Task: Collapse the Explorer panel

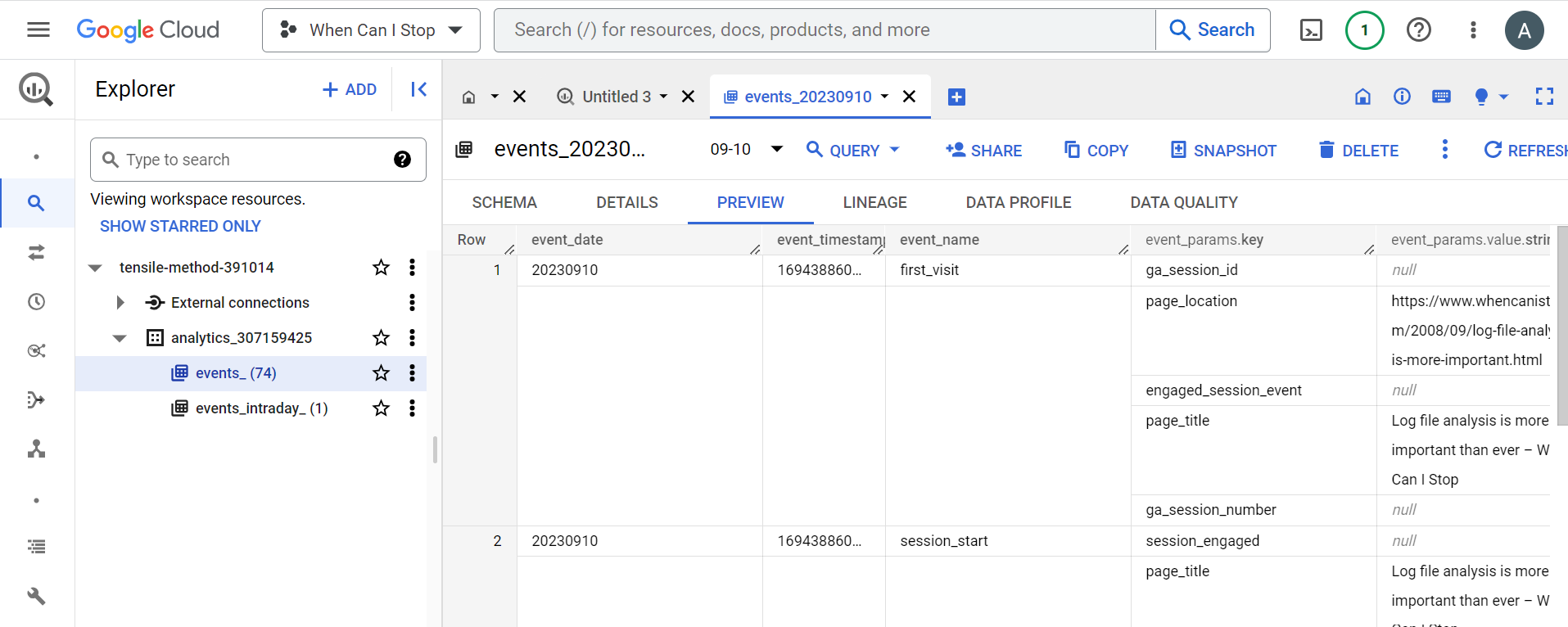Action: tap(418, 89)
